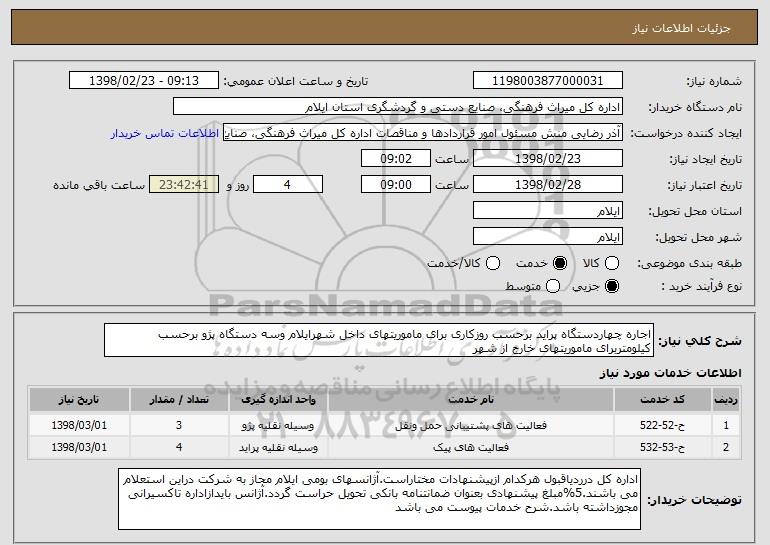770x545 pixels.
Task: Click the تاریخ نیاز column header
Action: [x=79, y=399]
